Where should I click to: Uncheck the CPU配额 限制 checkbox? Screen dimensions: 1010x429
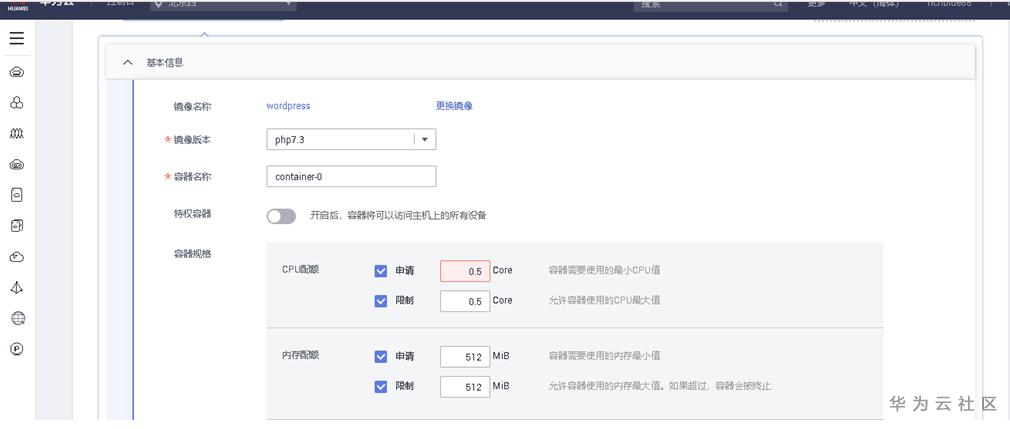[381, 301]
